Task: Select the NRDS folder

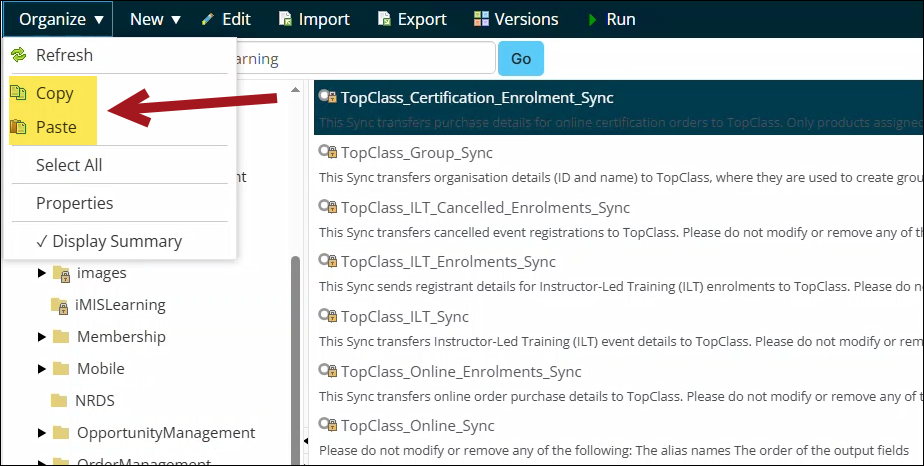Action: click(x=94, y=401)
